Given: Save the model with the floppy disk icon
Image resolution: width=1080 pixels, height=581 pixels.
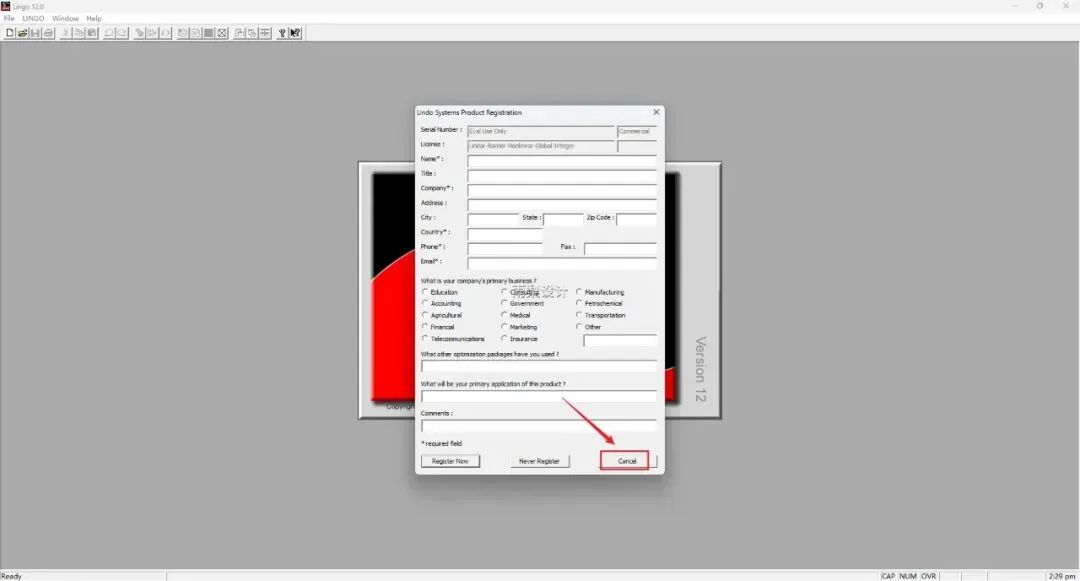Looking at the screenshot, I should coord(36,32).
